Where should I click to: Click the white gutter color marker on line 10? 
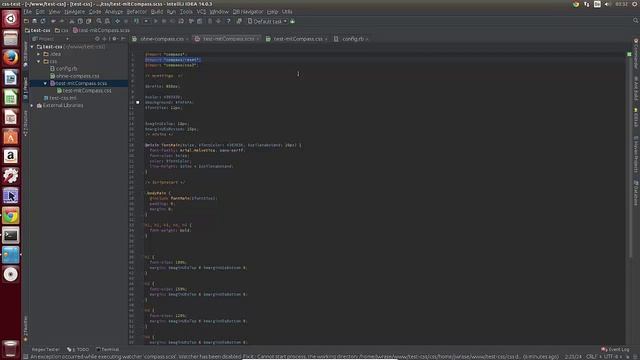(x=138, y=102)
